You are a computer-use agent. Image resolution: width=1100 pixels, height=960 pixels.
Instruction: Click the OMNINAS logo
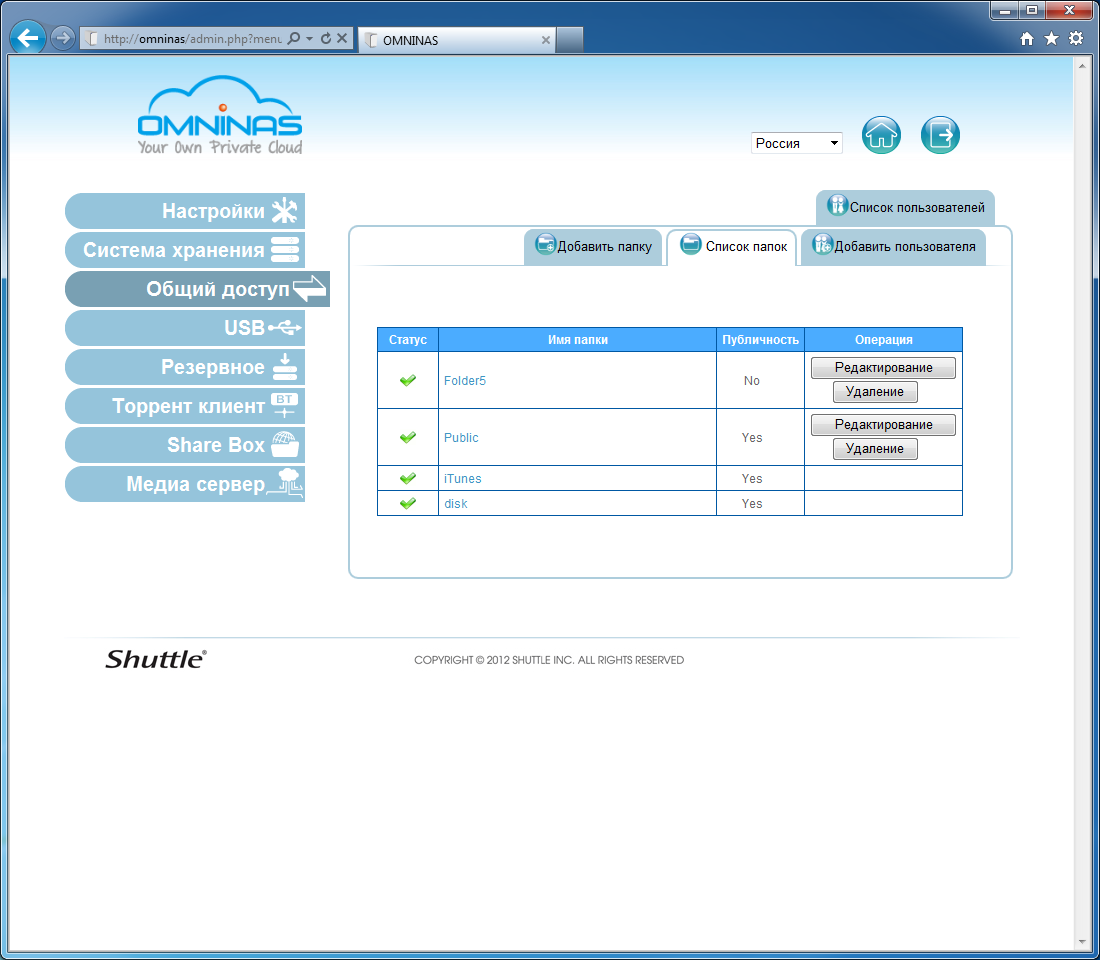(220, 115)
